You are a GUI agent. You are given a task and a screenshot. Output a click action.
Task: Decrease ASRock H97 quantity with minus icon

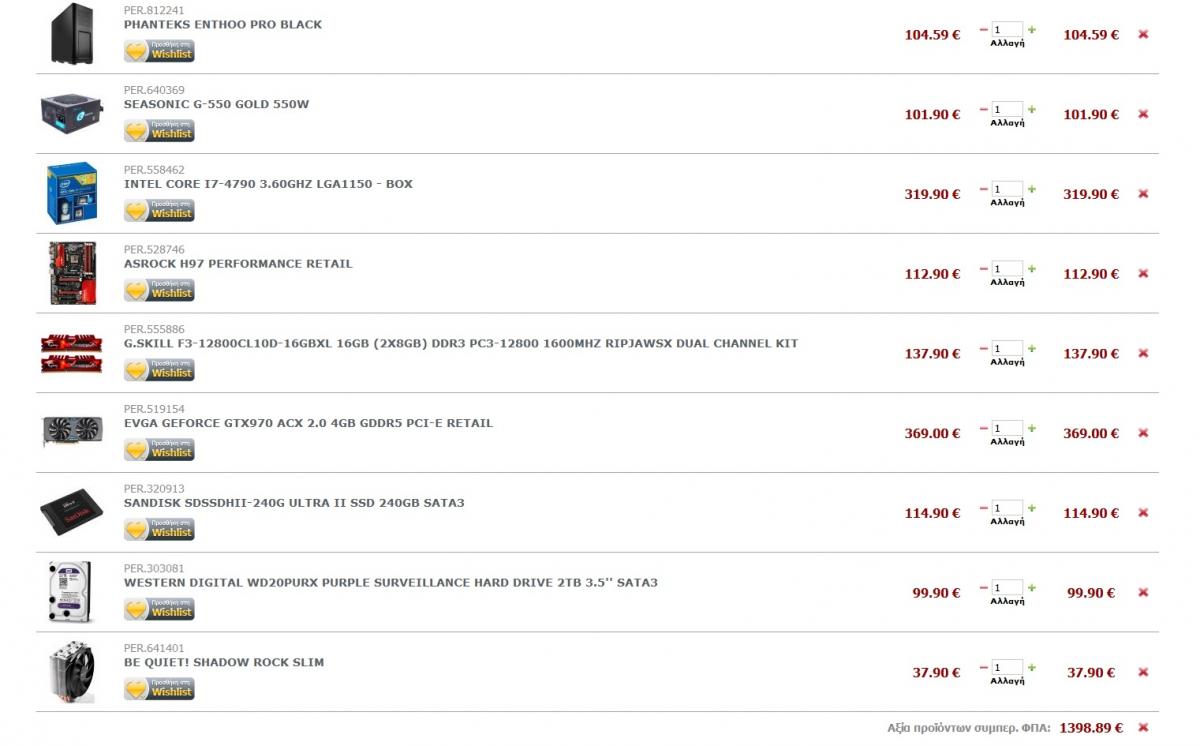(x=984, y=269)
